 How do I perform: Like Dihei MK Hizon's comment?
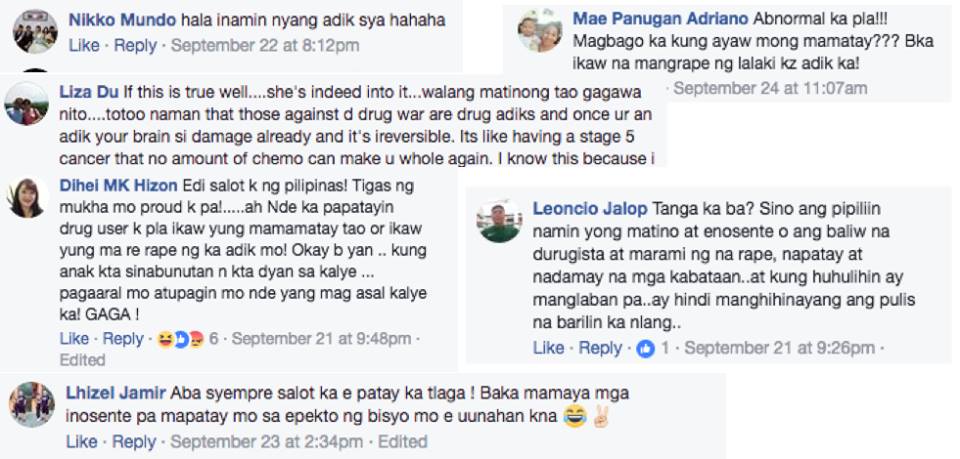click(x=74, y=339)
